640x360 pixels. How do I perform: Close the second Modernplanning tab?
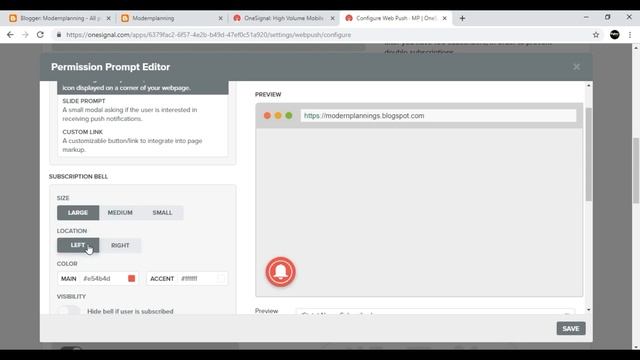[220, 18]
